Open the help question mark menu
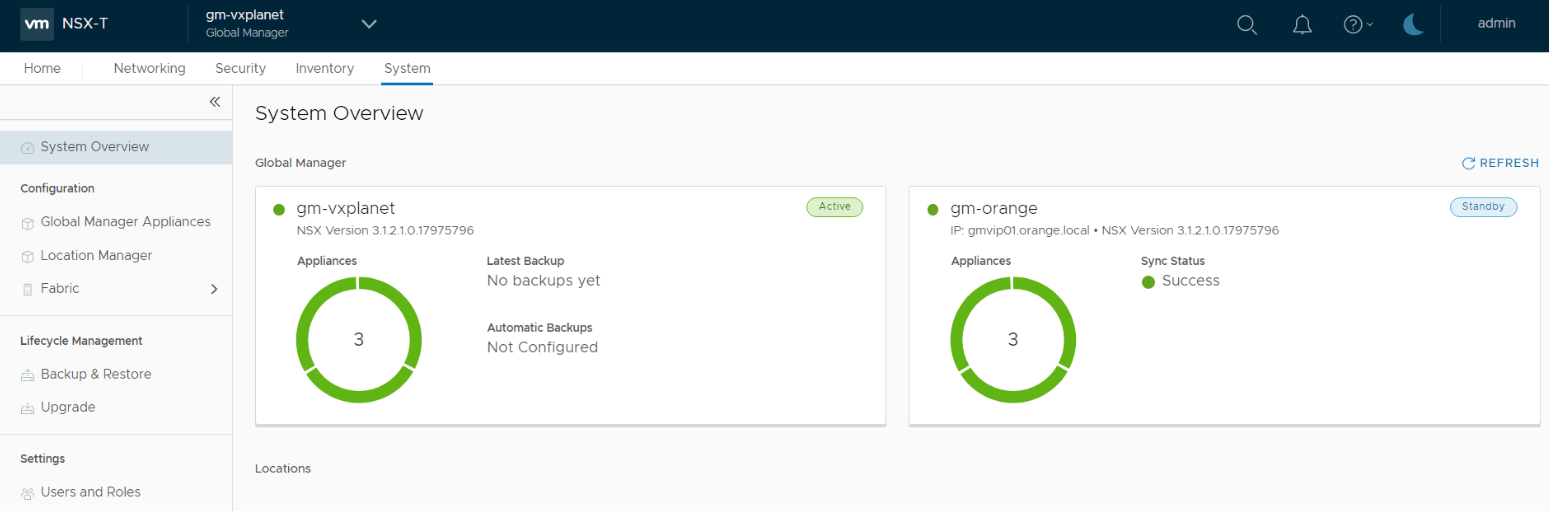Viewport: 1549px width, 511px height. [x=1358, y=25]
